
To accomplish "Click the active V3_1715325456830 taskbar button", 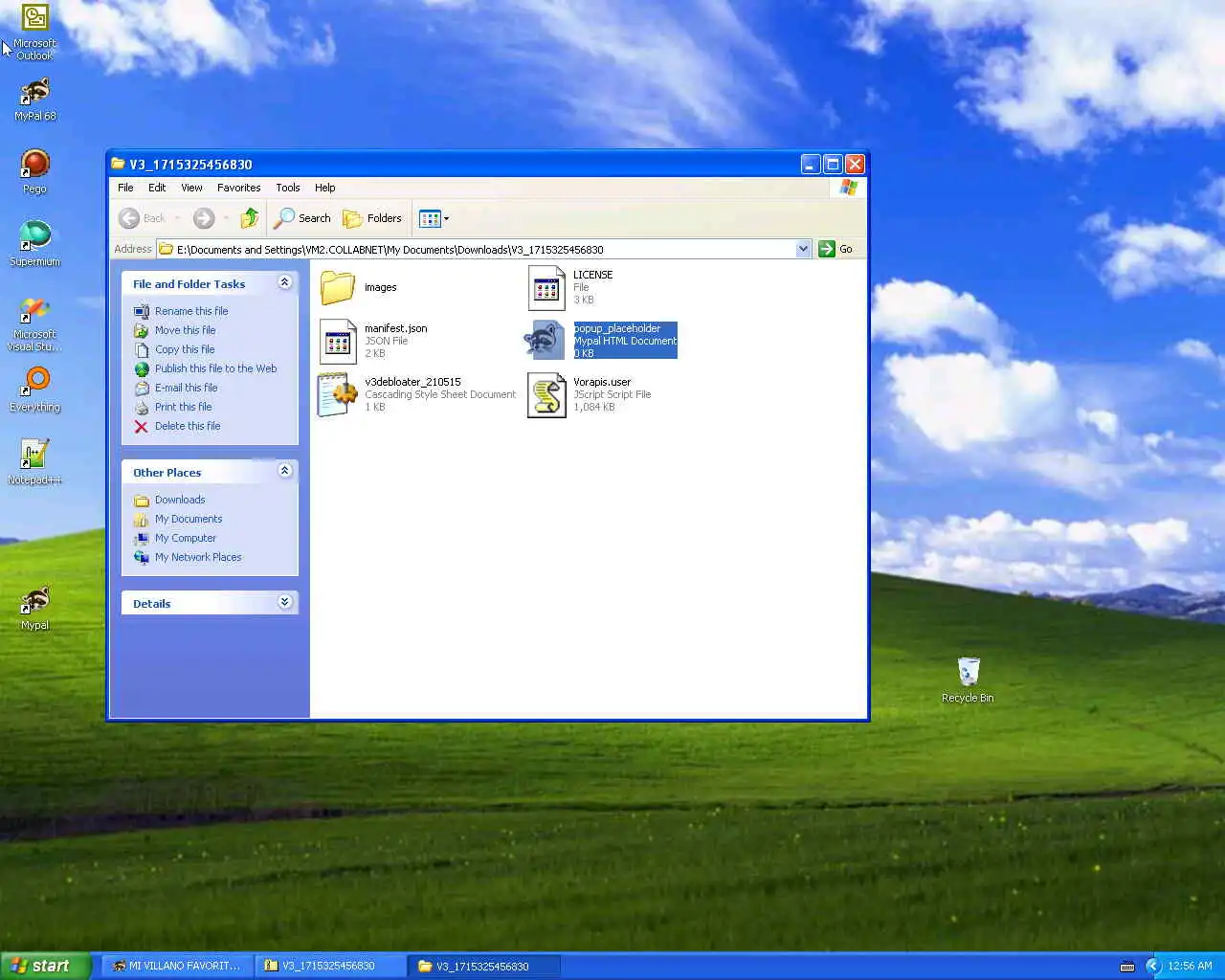I will 483,966.
